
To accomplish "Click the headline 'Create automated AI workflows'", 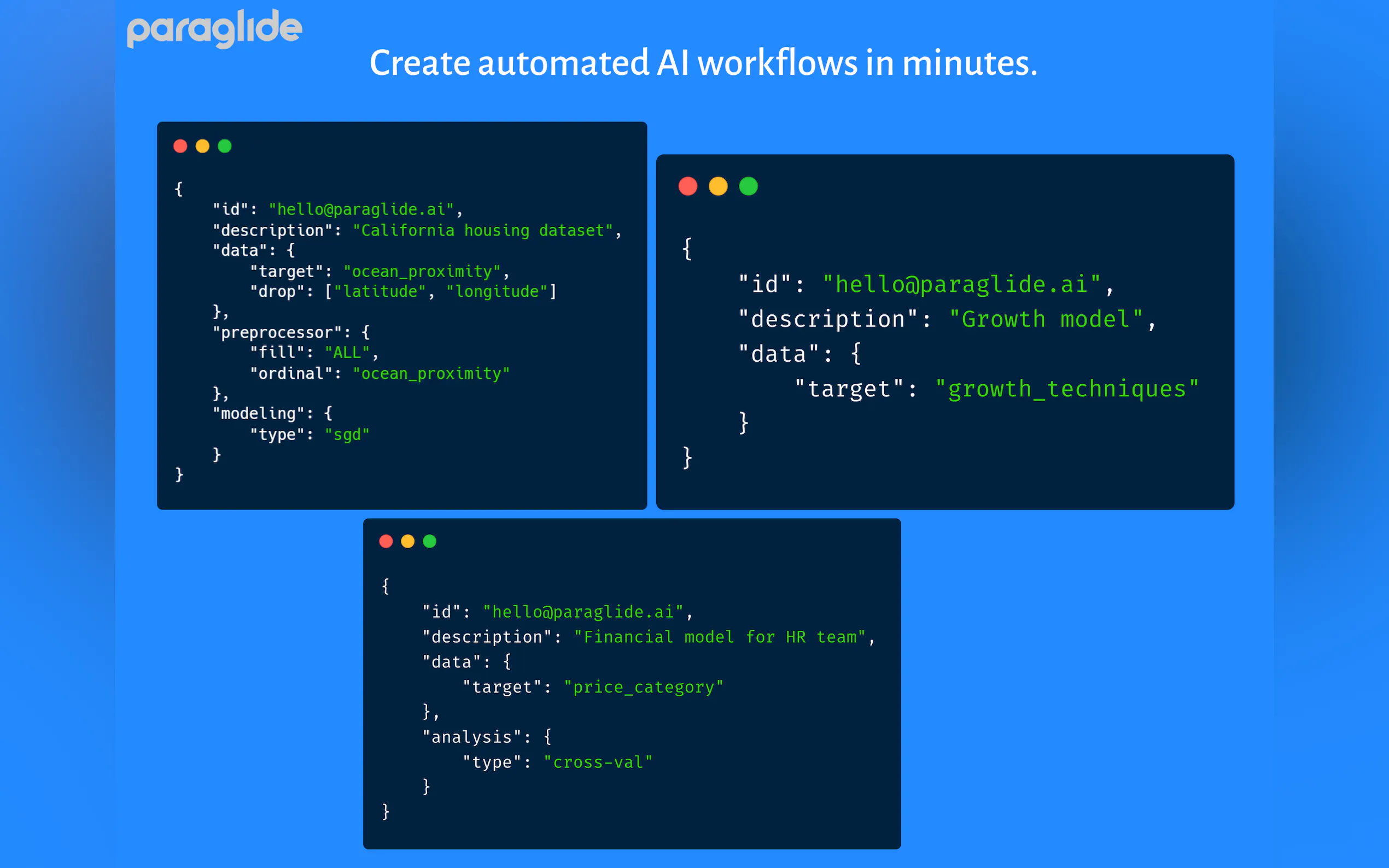I will 703,63.
